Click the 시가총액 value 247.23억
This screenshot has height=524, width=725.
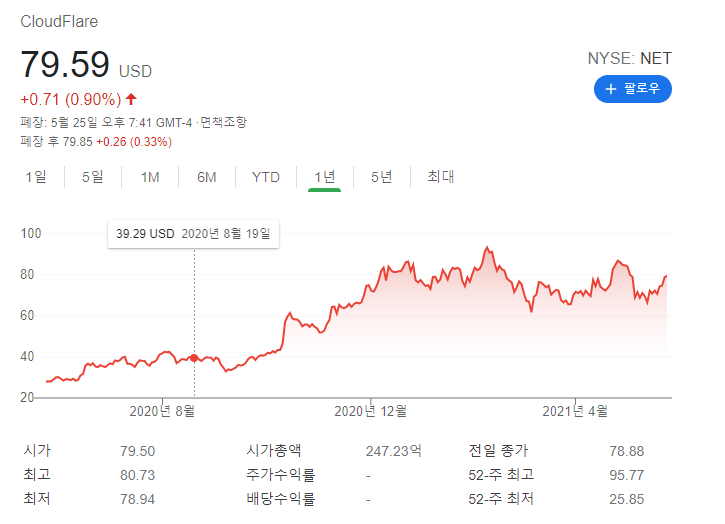(393, 451)
